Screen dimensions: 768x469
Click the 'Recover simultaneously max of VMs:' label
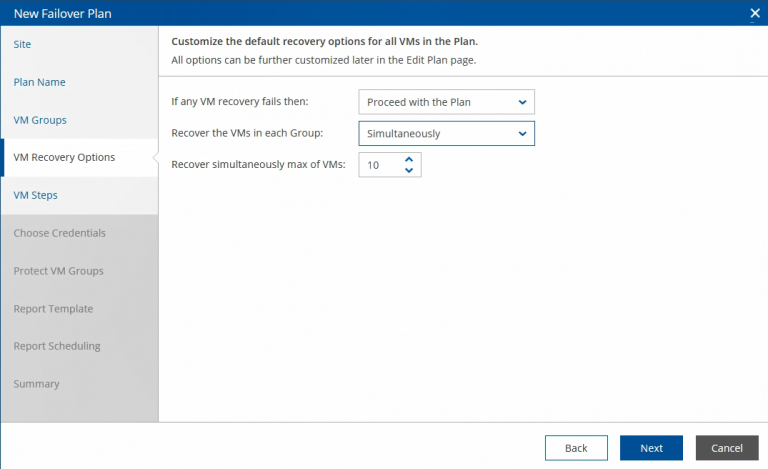[x=258, y=164]
